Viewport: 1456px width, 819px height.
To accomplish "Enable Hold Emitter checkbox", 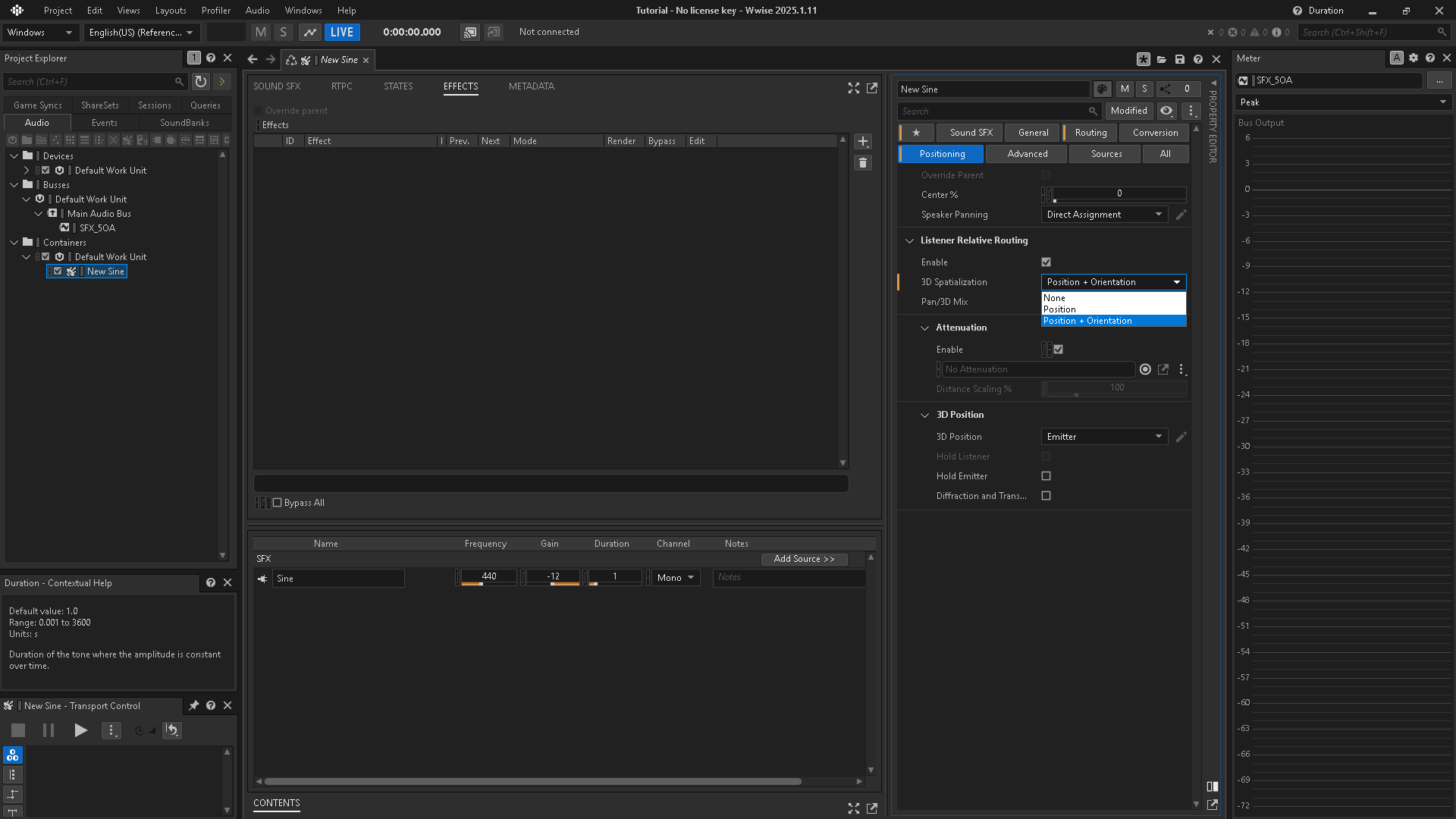I will [x=1046, y=476].
